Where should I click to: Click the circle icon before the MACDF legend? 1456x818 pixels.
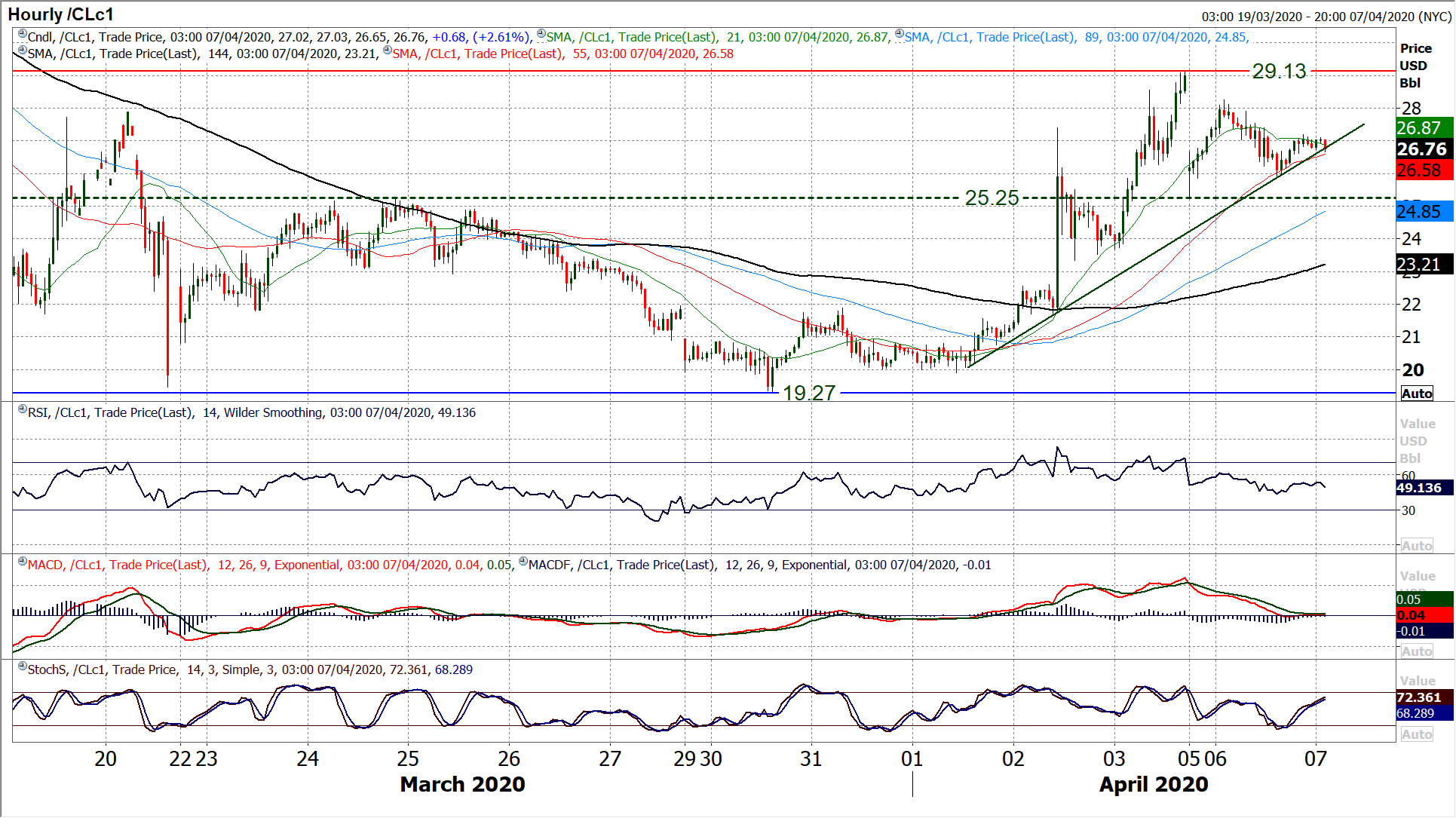pyautogui.click(x=524, y=562)
